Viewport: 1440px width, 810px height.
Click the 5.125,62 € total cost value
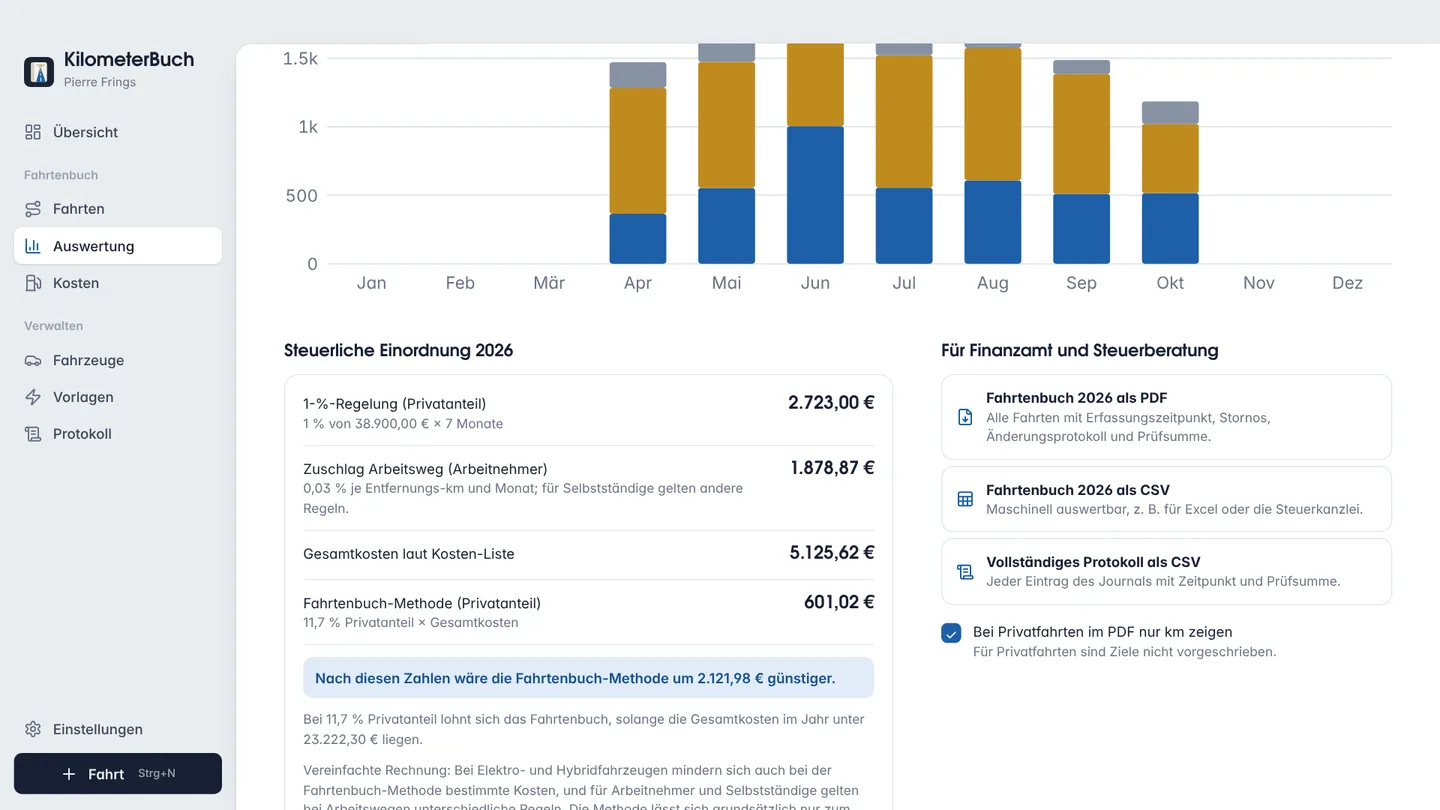click(832, 553)
